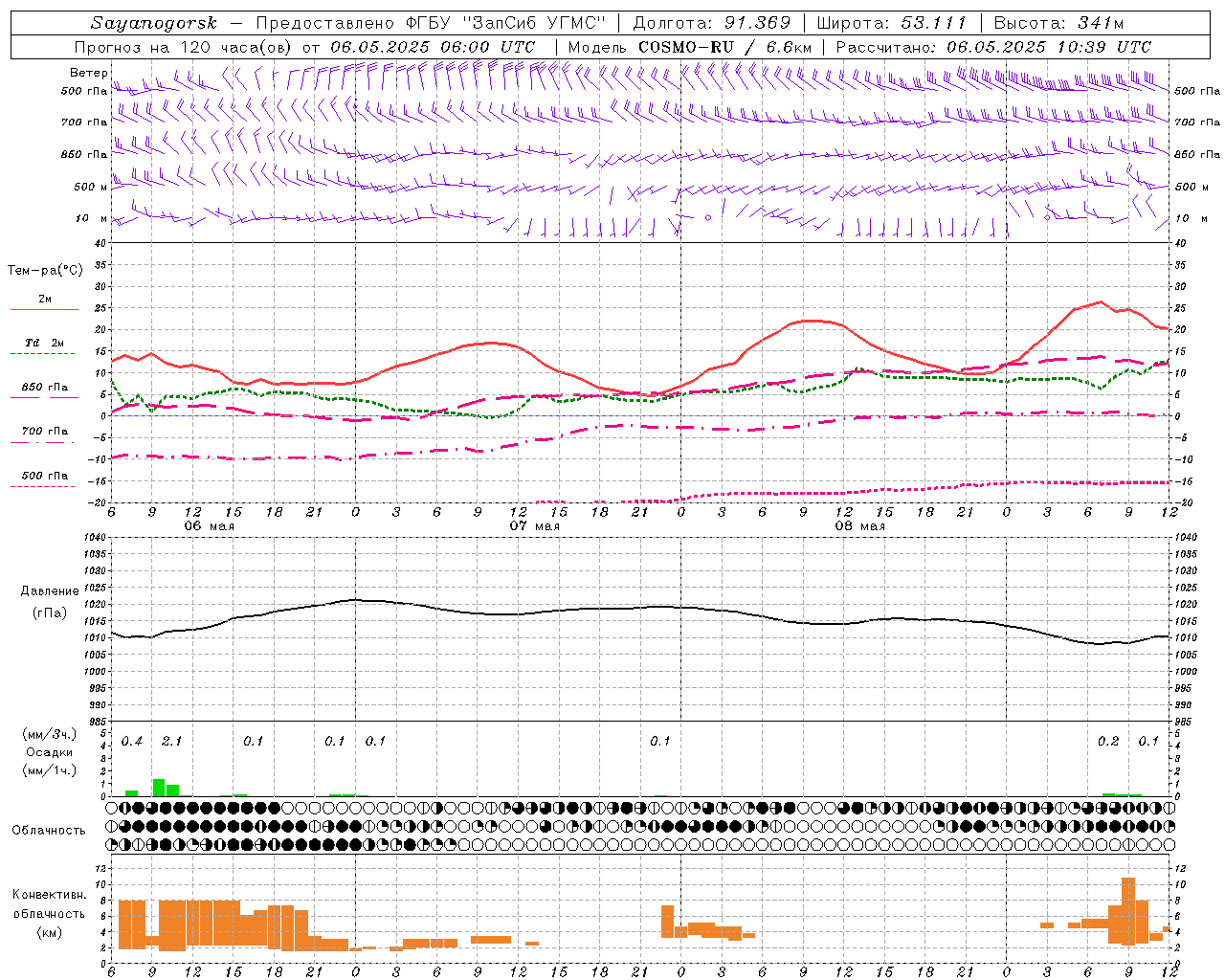Click the 850 гПа temperature legend entry
The width and height of the screenshot is (1225, 980).
pos(45,388)
